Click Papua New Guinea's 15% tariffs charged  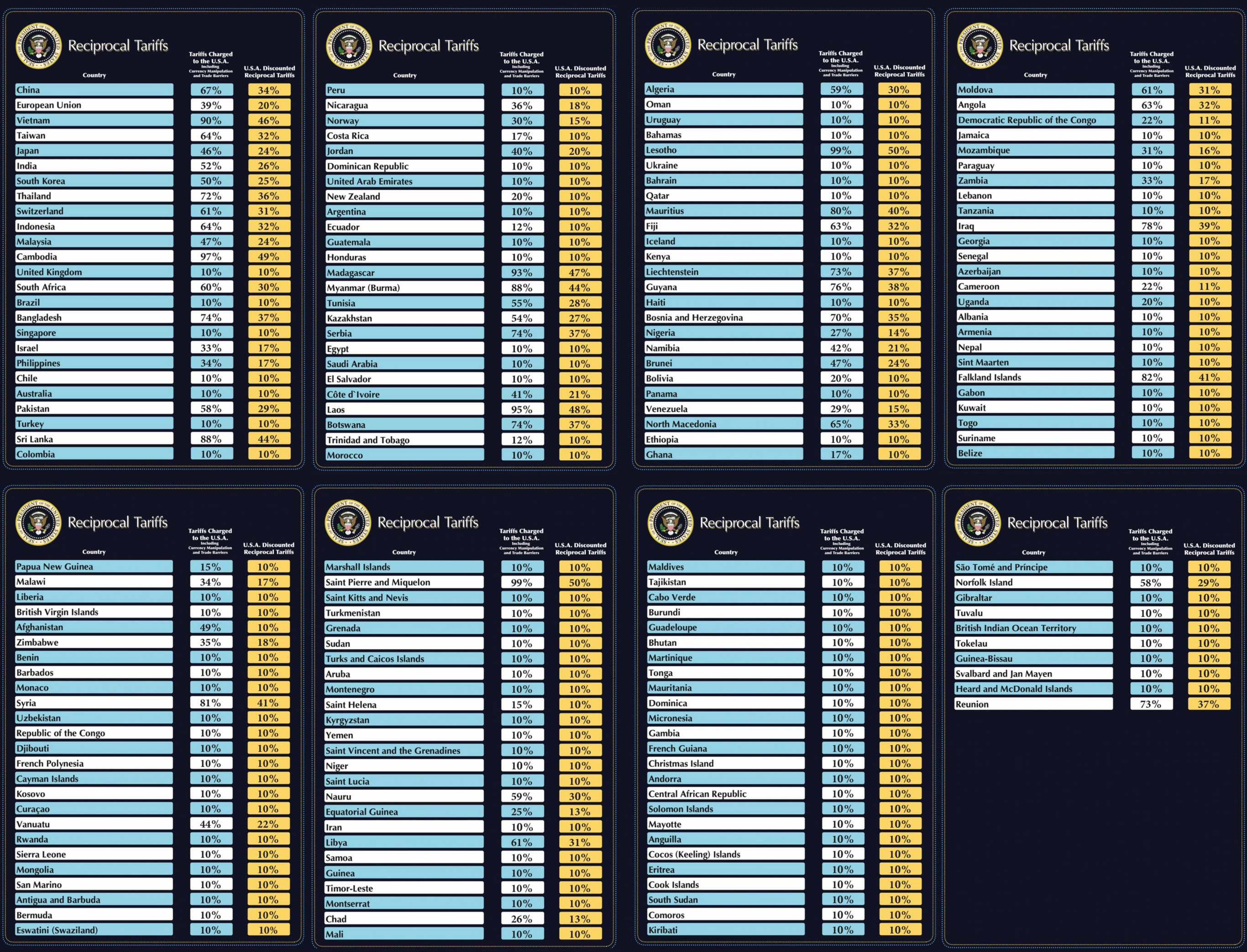(x=210, y=567)
